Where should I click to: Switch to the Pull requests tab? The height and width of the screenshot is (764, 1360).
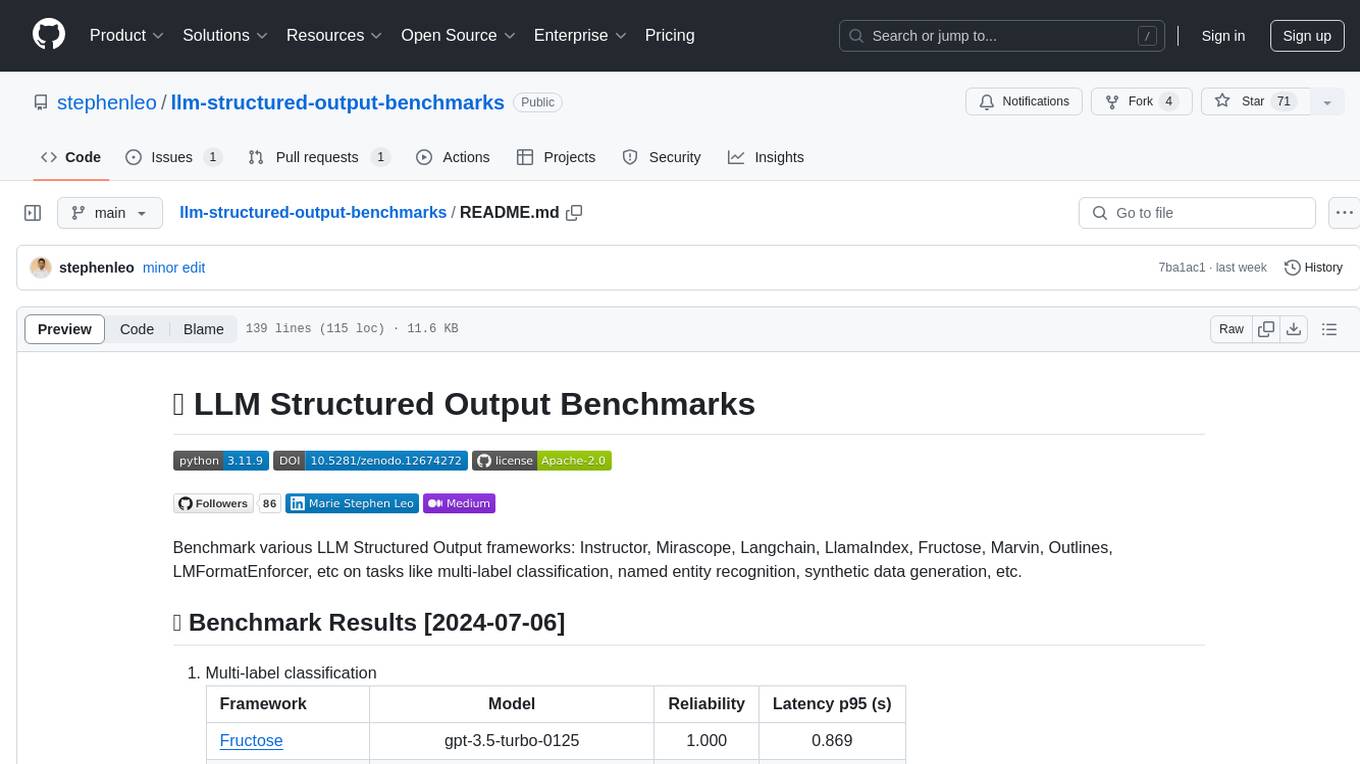point(318,157)
